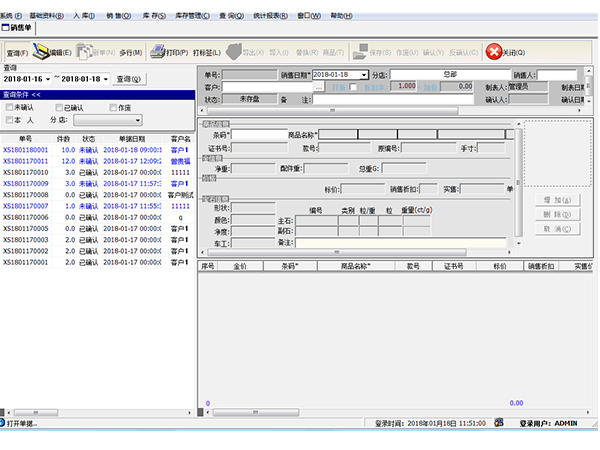Viewport: 600px width, 450px height.
Task: Select order row XS1801170005
Action: (97, 228)
